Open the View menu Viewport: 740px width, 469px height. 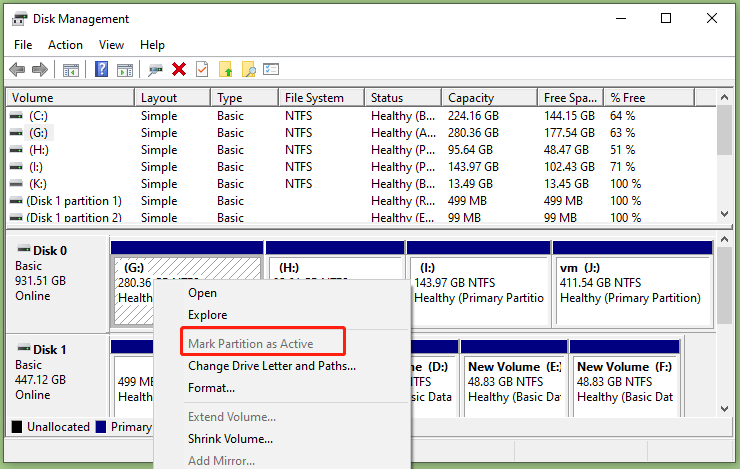[111, 45]
